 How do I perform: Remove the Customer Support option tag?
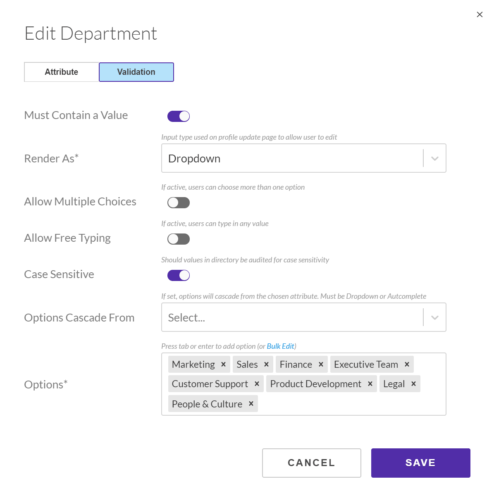click(257, 384)
